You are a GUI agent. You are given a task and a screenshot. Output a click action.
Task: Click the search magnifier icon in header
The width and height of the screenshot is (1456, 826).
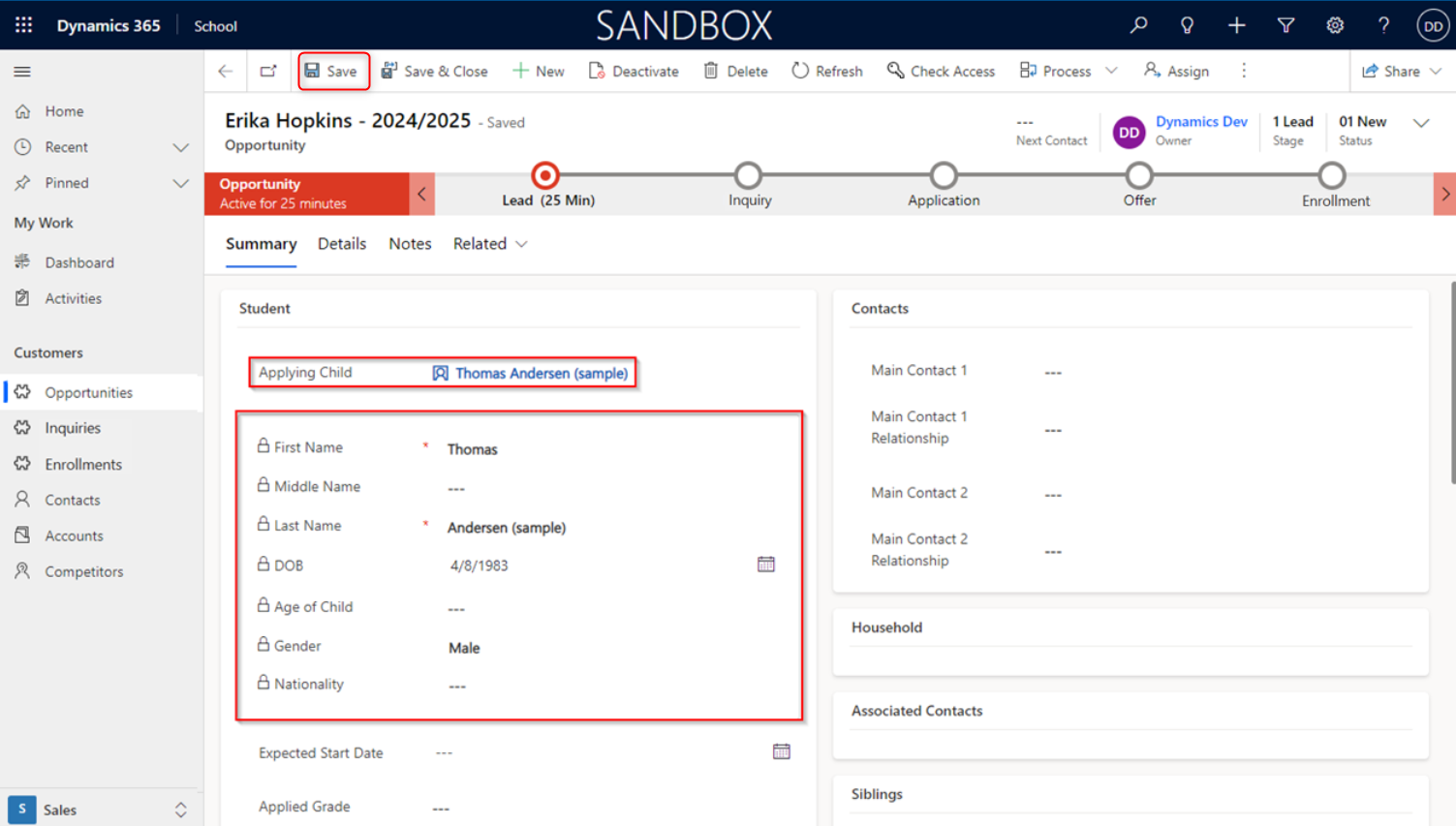click(1138, 25)
